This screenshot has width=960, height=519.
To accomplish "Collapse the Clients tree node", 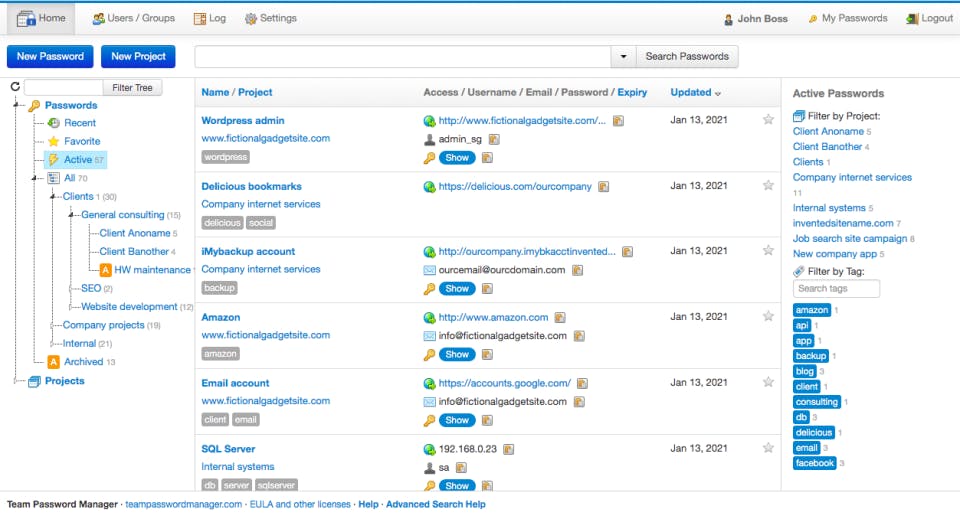I will [x=53, y=196].
